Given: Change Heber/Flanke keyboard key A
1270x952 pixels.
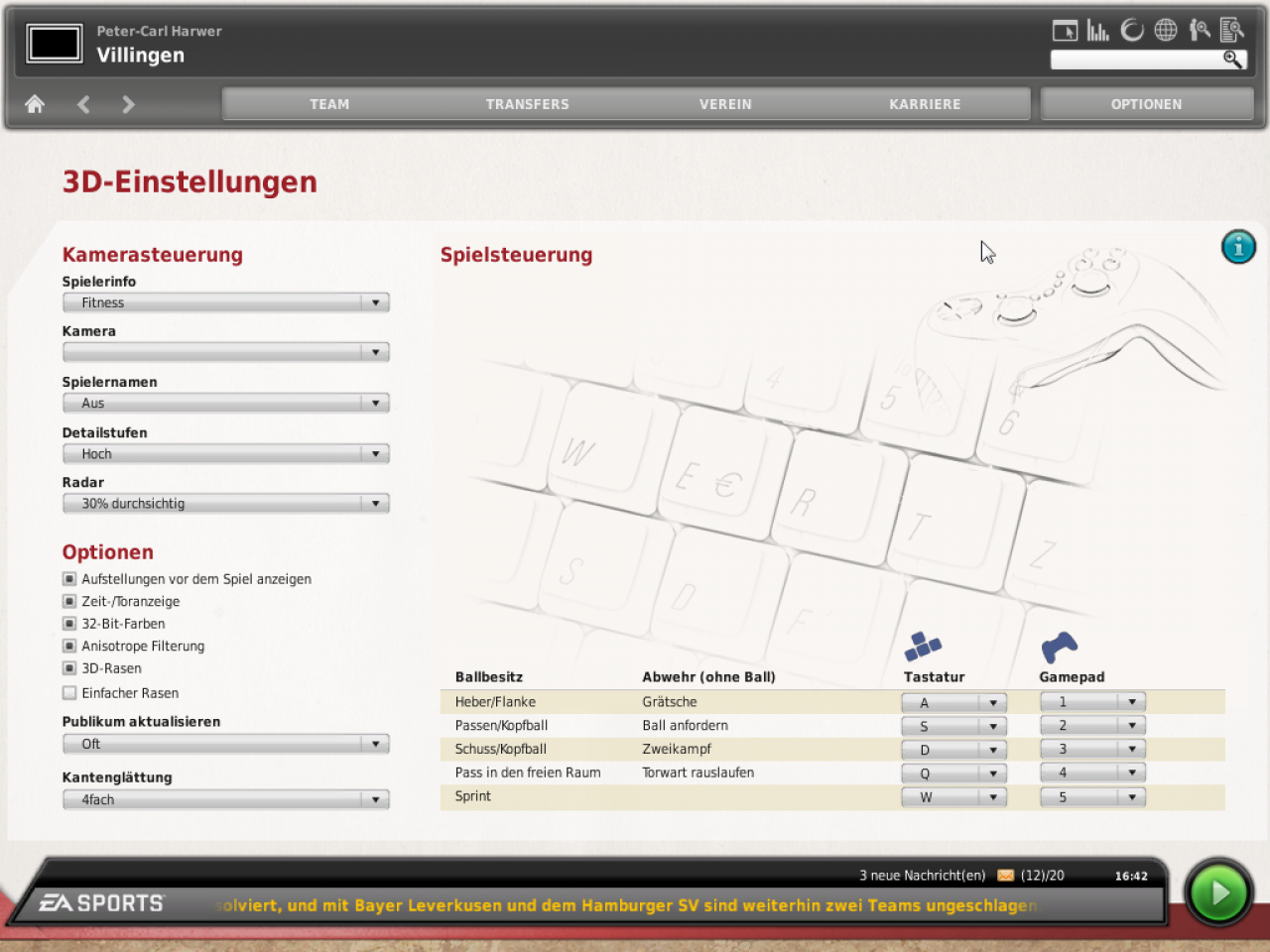Looking at the screenshot, I should (954, 702).
